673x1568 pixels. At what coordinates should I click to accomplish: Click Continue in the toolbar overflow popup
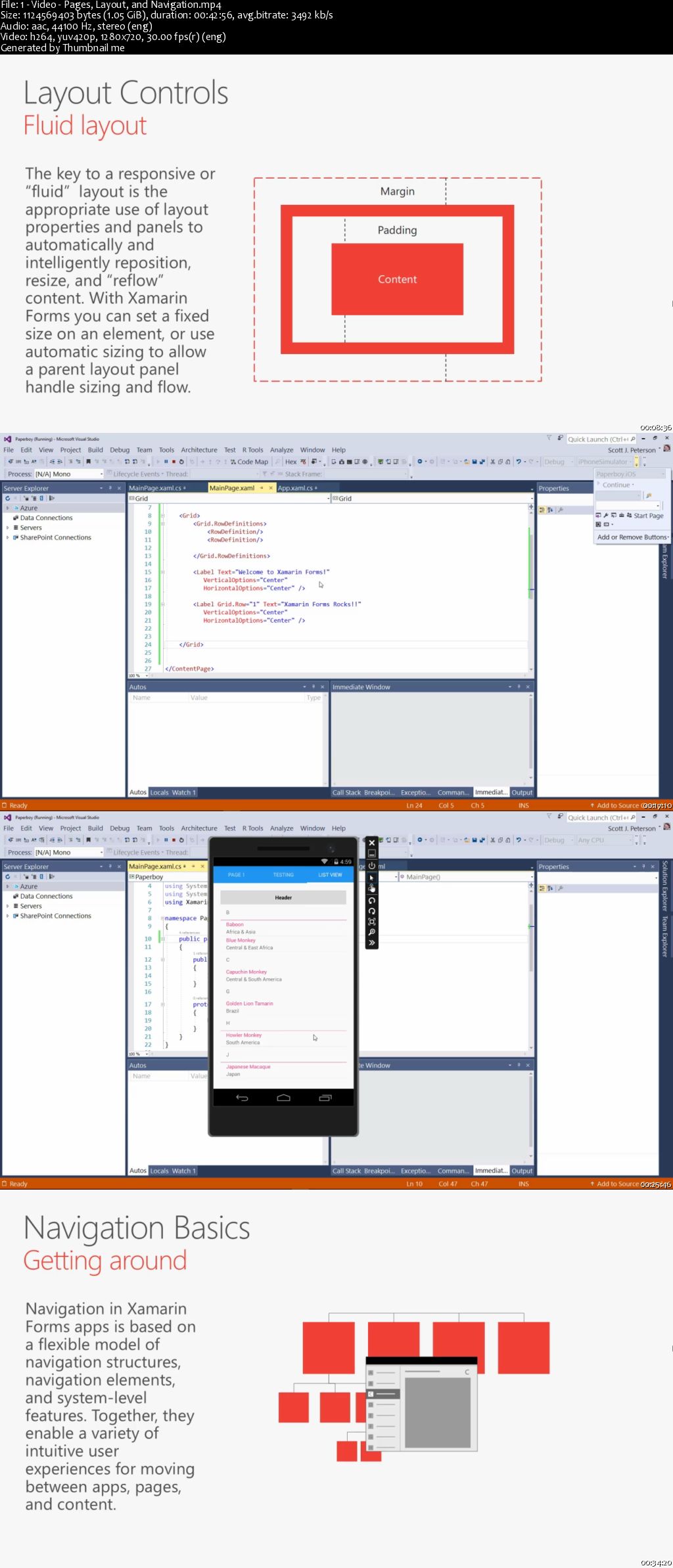(x=616, y=485)
